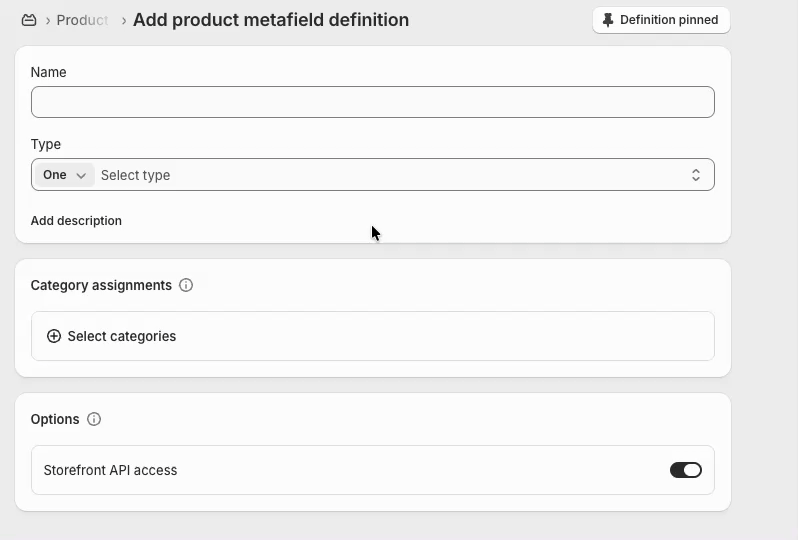Screen dimensions: 798x540
Task: Click the Add product metafield definition title
Action: [x=270, y=20]
